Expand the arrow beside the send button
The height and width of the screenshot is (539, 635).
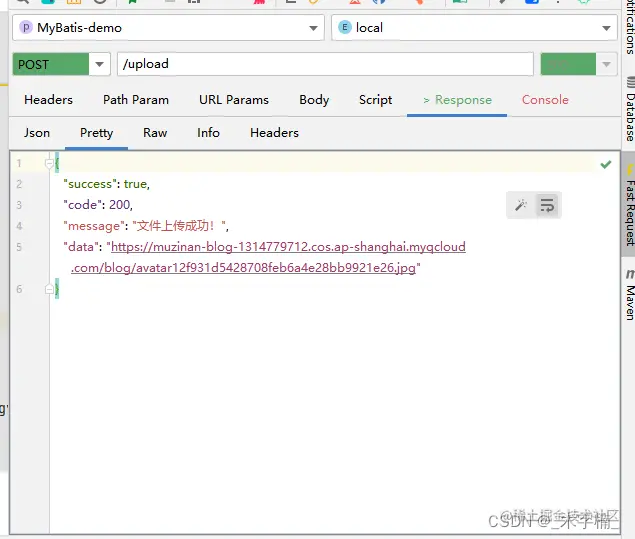coord(606,64)
